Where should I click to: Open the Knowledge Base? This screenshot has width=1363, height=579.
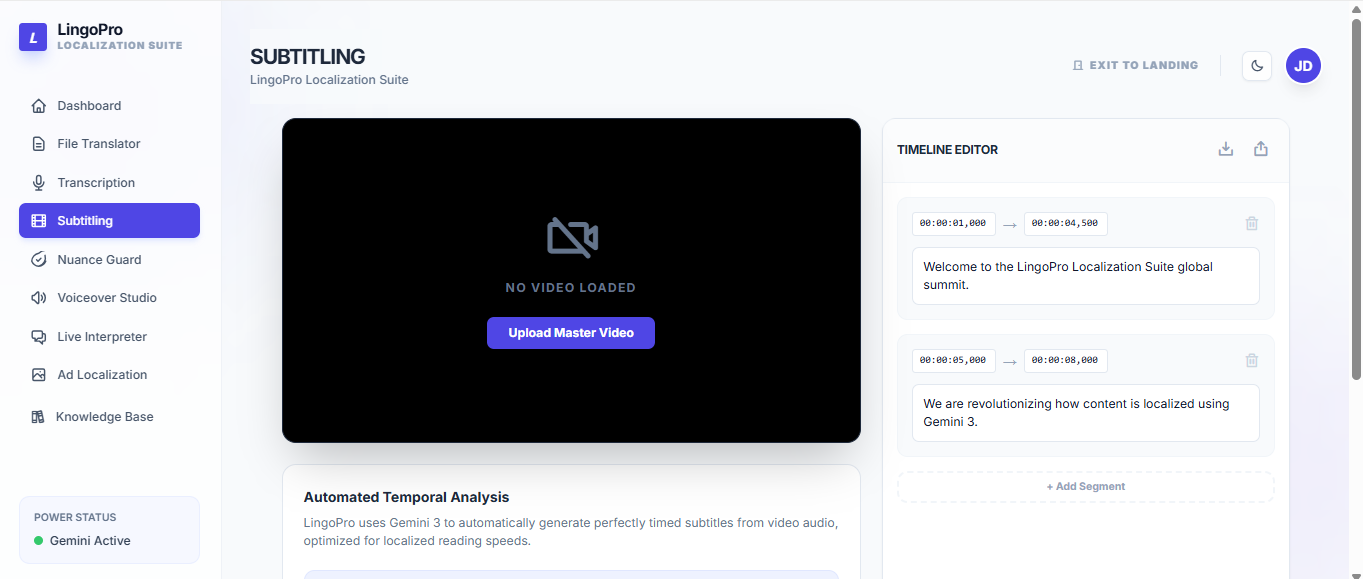[104, 417]
